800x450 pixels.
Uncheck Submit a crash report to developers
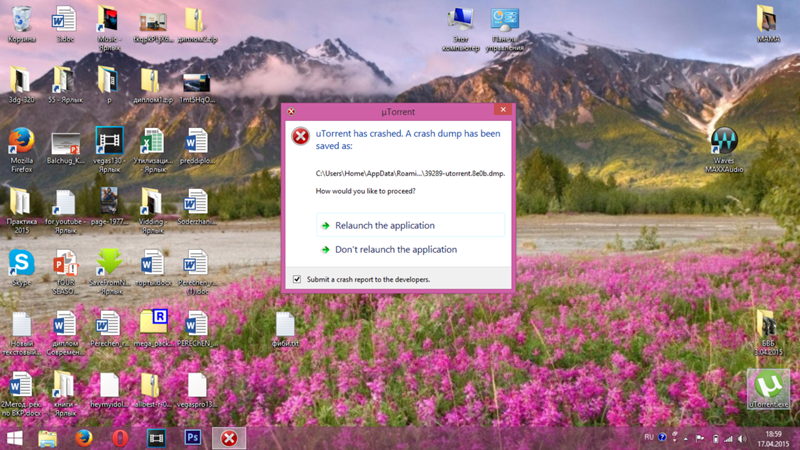(297, 279)
